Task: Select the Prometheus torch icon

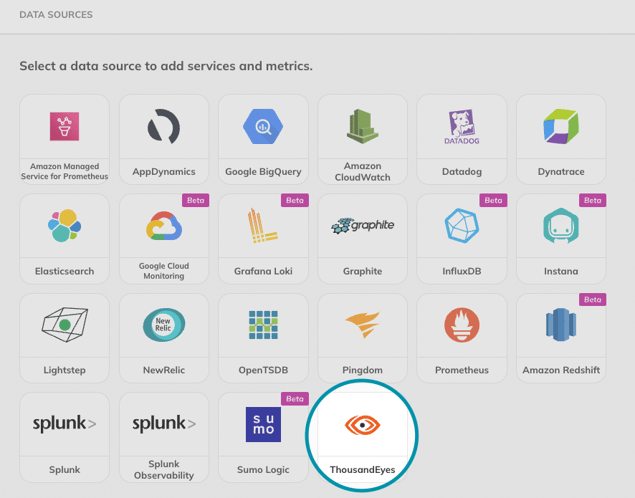Action: coord(462,325)
